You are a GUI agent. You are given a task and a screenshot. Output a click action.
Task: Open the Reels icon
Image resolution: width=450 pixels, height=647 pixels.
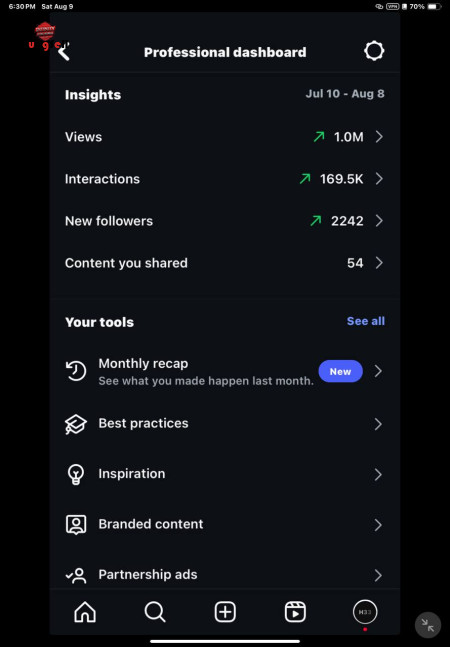(295, 612)
